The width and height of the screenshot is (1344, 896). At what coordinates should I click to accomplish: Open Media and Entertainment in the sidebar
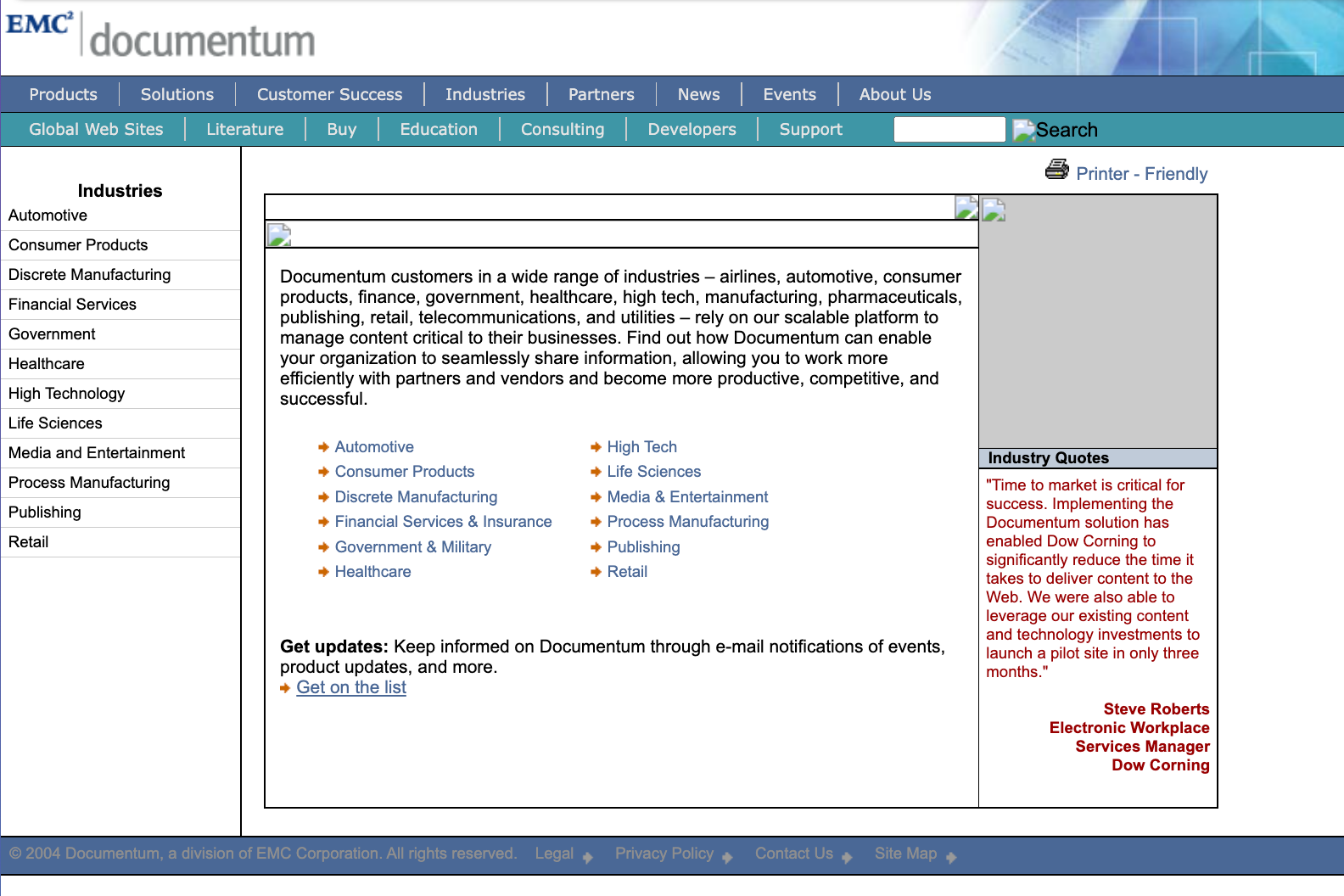[97, 453]
